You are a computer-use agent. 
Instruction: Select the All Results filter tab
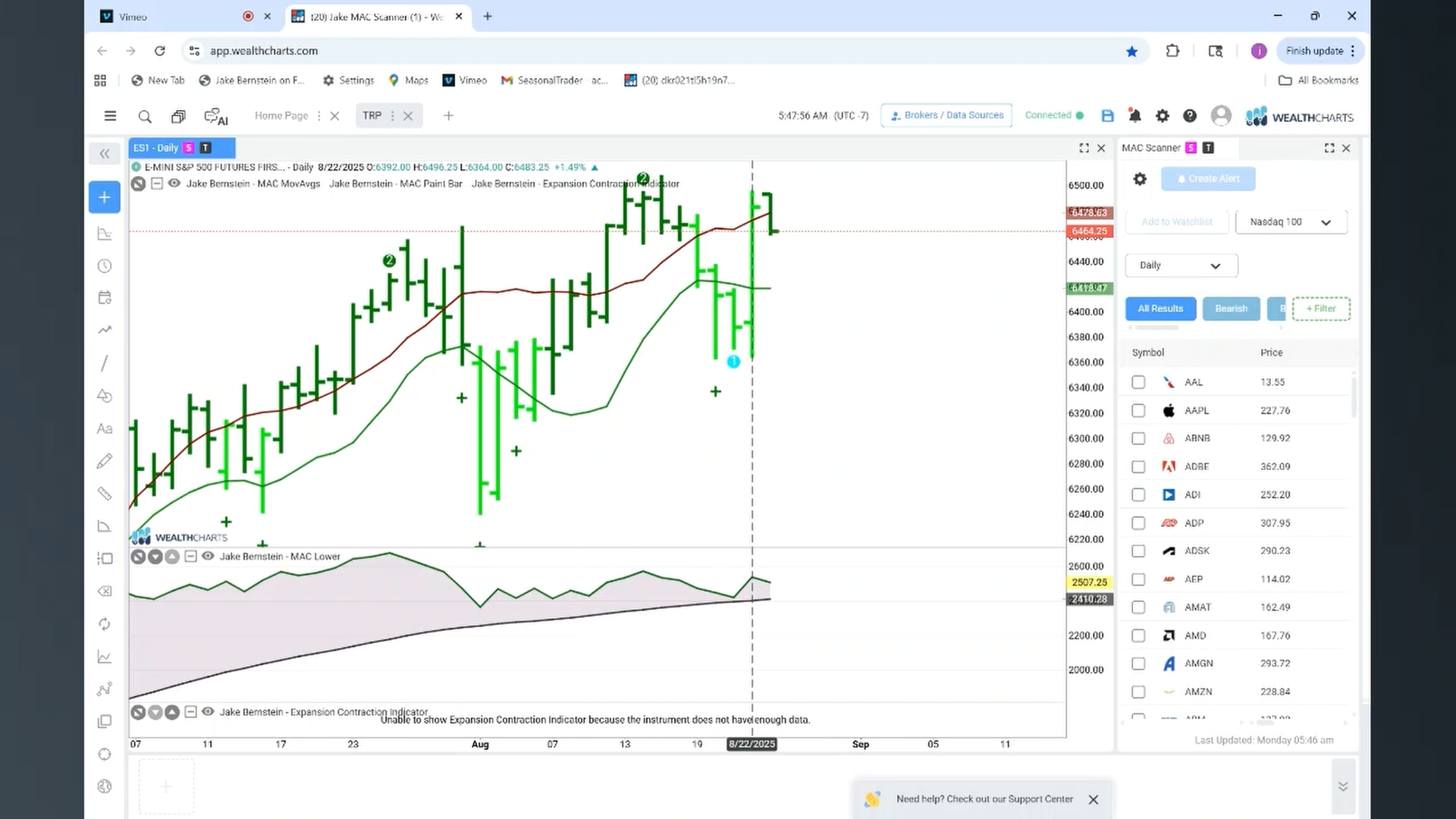[x=1160, y=309]
